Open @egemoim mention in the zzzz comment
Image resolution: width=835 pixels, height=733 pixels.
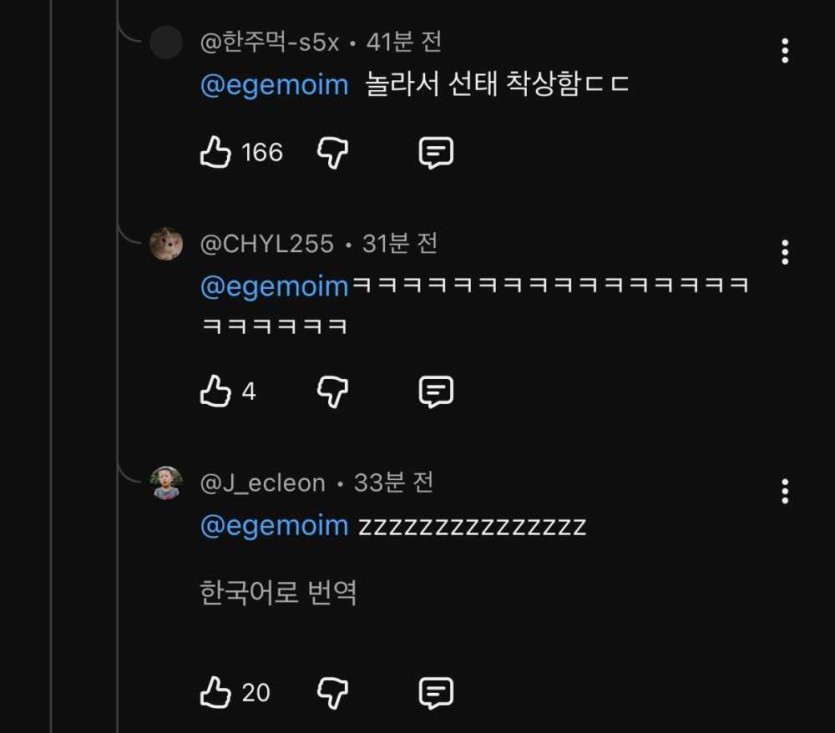275,526
